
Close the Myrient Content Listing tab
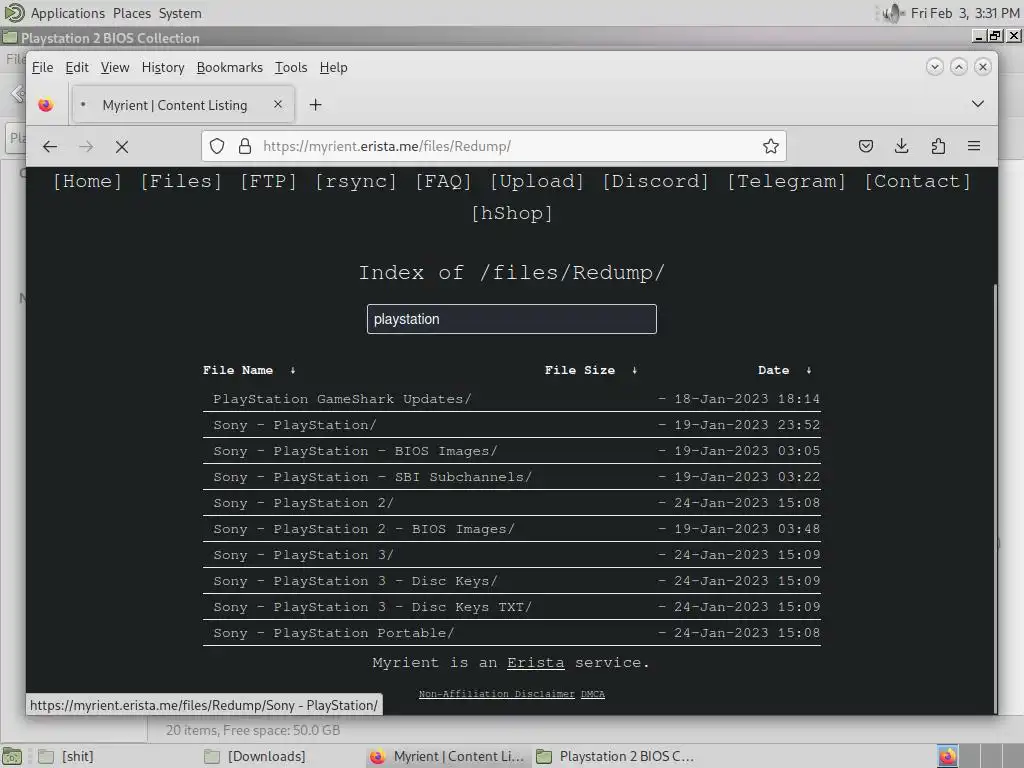click(x=278, y=104)
